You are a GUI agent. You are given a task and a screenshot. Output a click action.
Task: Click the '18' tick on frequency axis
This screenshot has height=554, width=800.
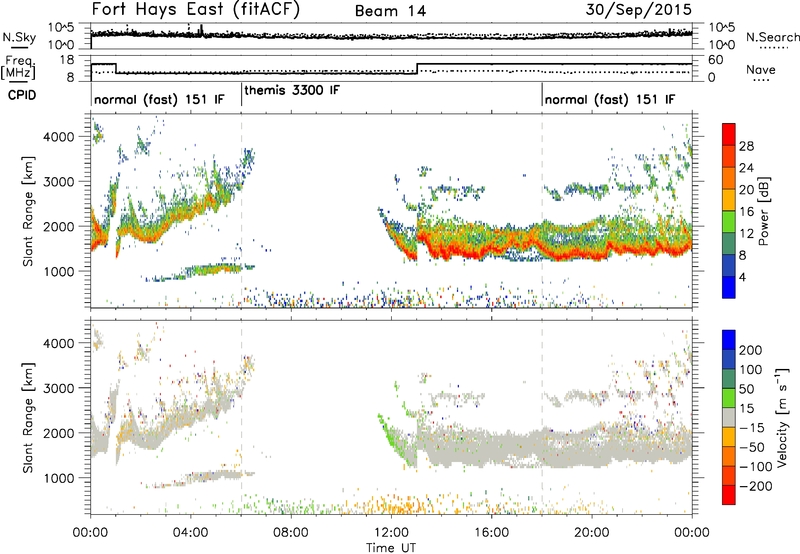pyautogui.click(x=66, y=60)
